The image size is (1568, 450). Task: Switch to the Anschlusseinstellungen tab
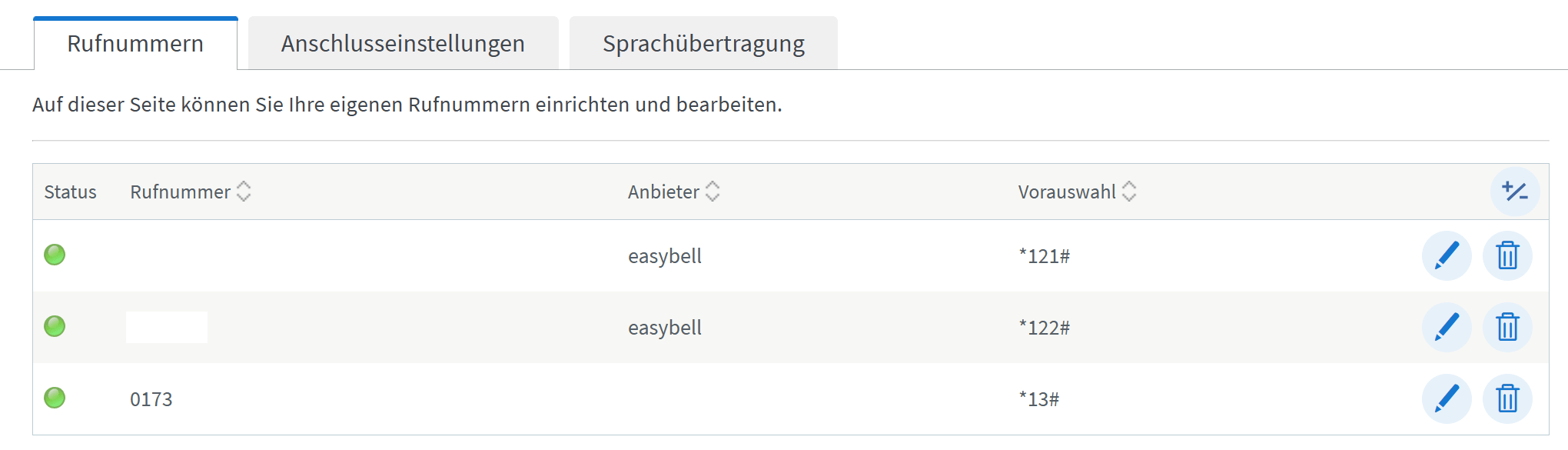tap(403, 44)
